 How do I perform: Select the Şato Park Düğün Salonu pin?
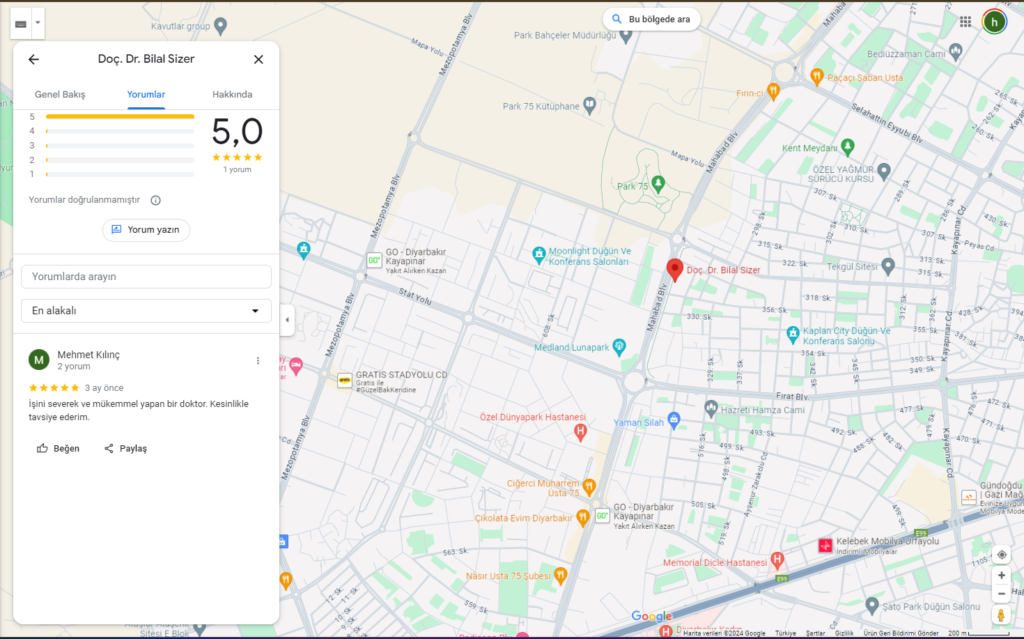871,605
